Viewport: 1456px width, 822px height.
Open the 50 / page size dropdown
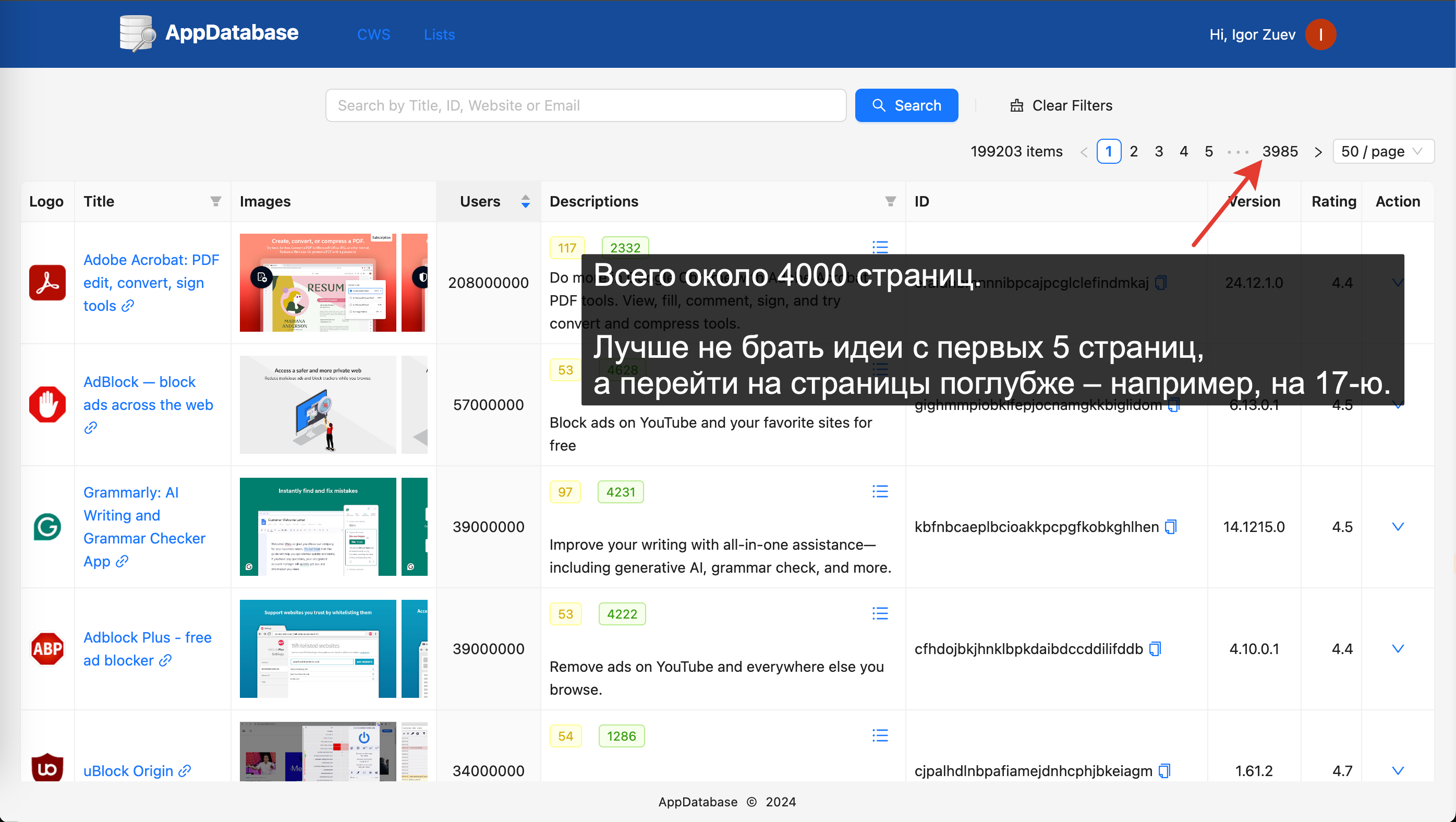[1382, 151]
